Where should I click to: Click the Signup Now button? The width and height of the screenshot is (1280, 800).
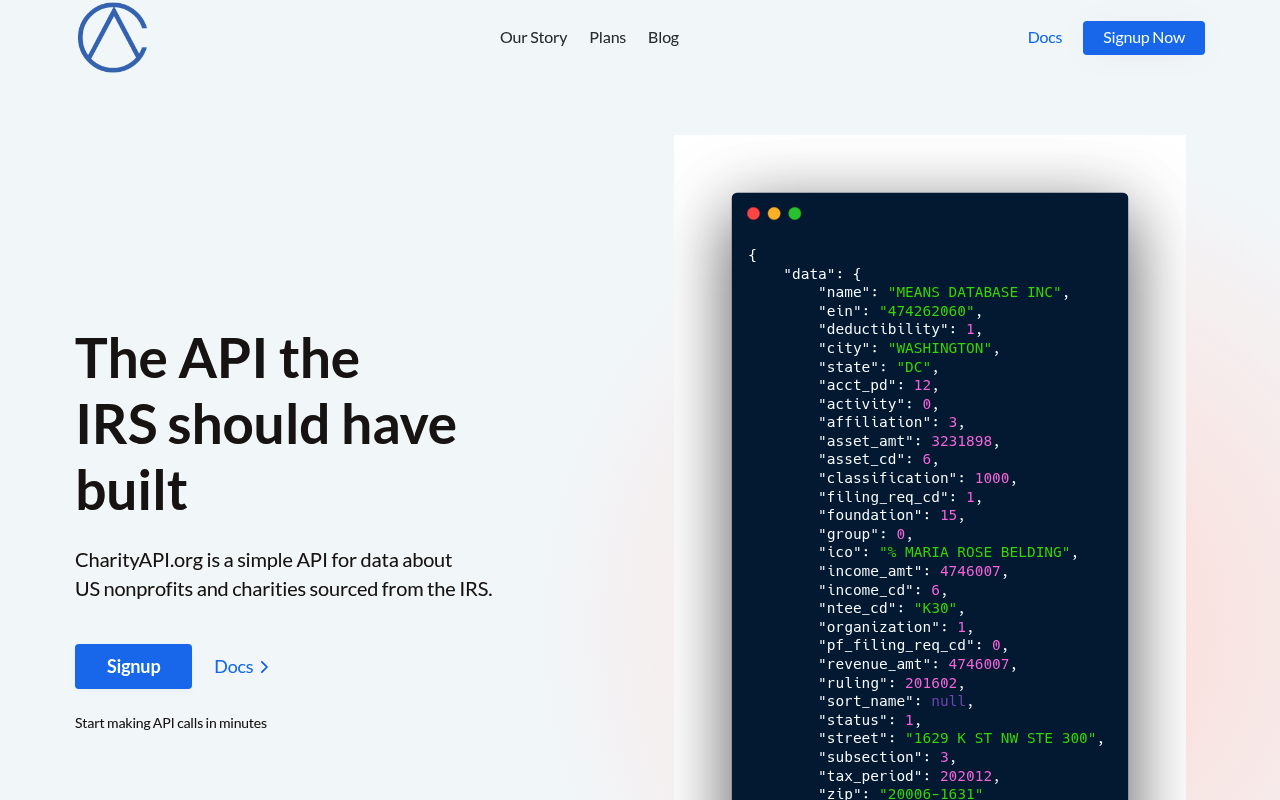click(x=1144, y=38)
